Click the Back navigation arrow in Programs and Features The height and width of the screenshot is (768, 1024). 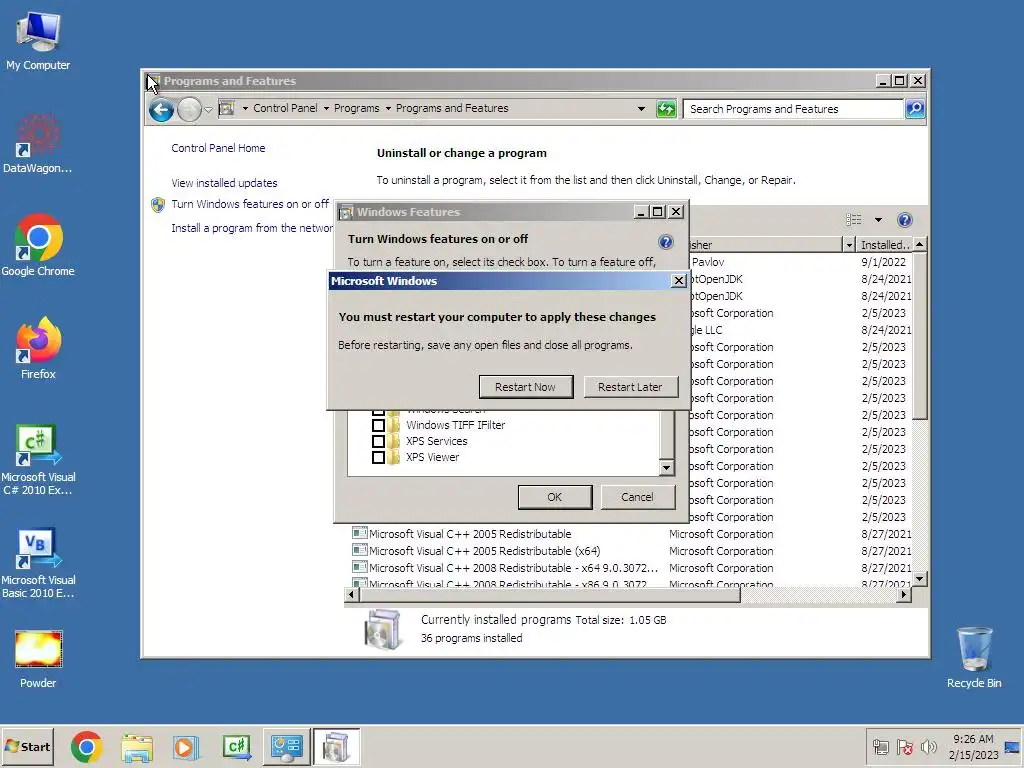161,109
